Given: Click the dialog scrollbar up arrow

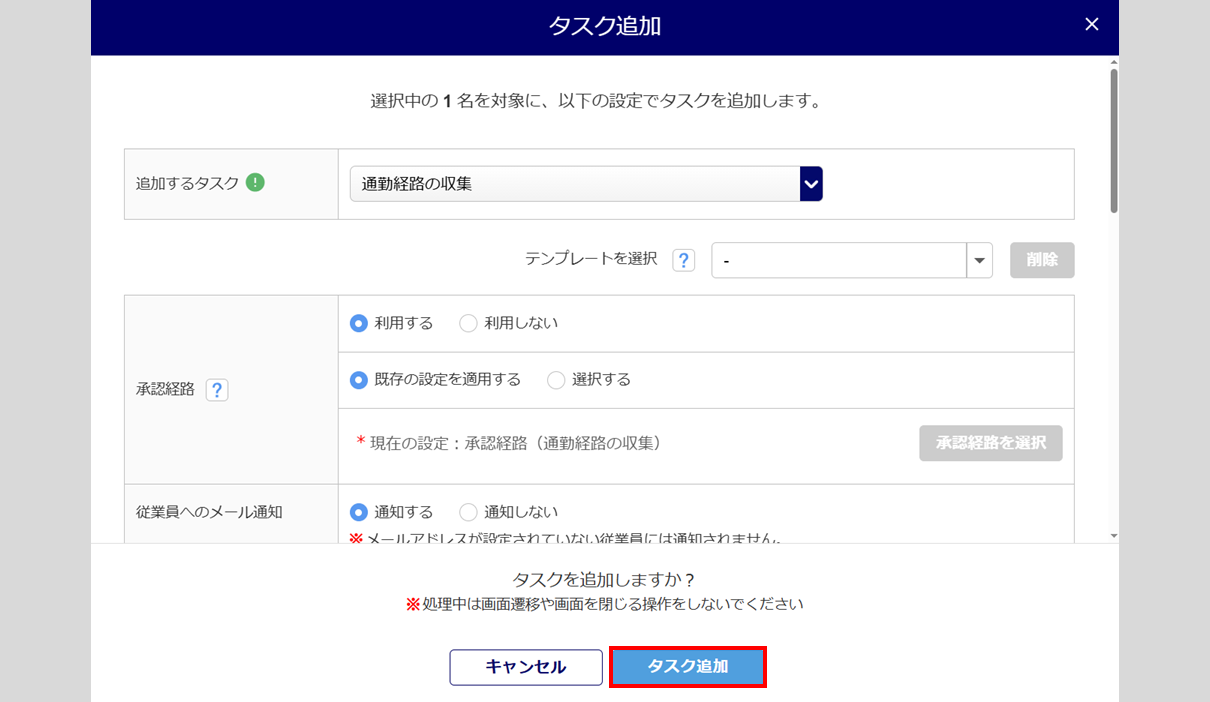Looking at the screenshot, I should [x=1114, y=62].
